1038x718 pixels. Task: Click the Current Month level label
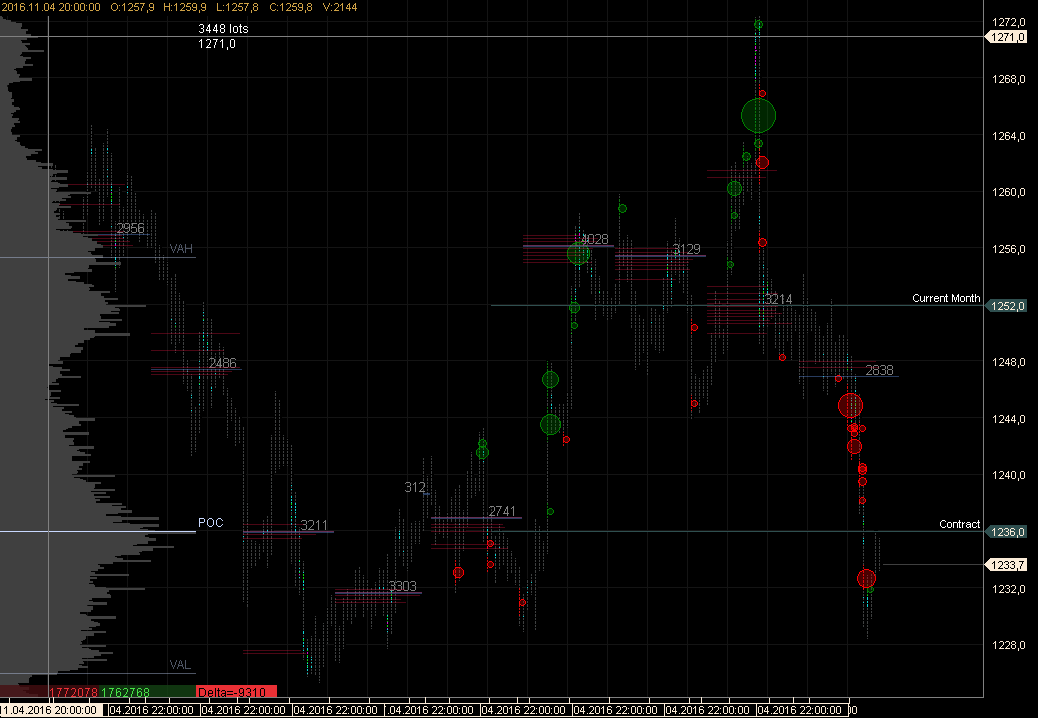tap(945, 299)
